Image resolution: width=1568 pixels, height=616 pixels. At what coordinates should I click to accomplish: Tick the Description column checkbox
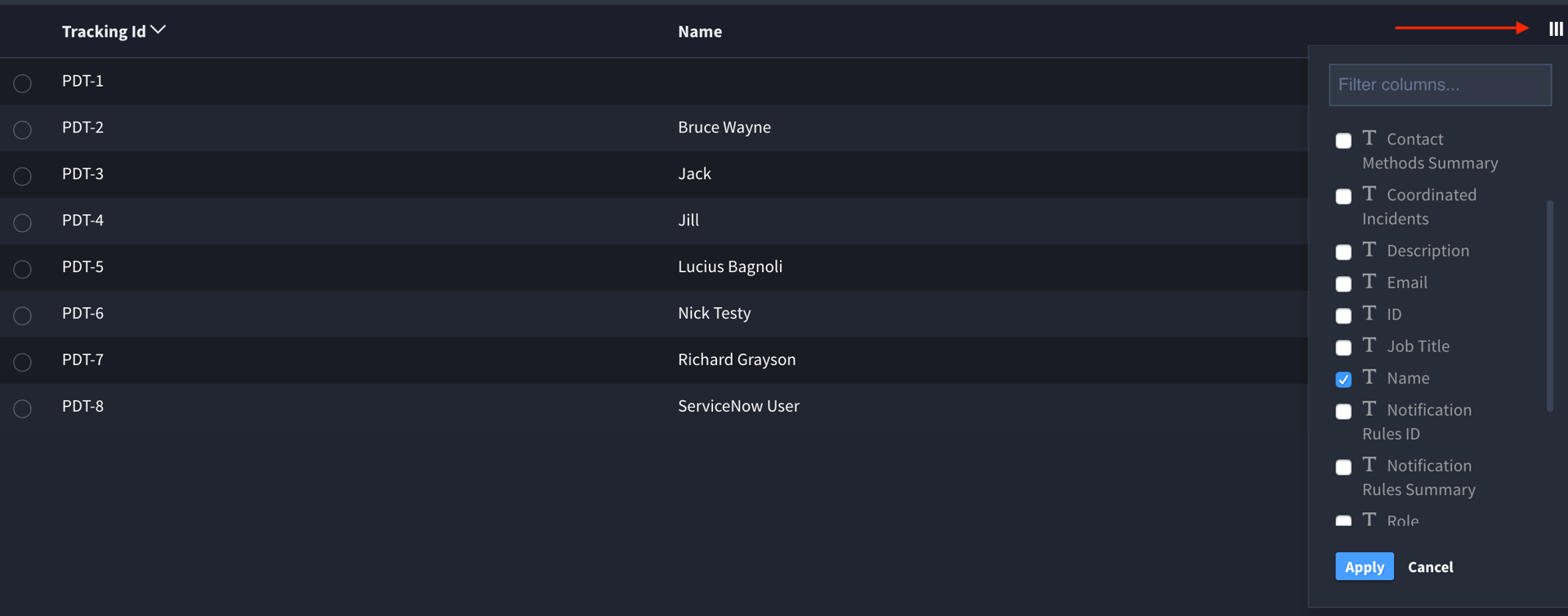click(x=1343, y=252)
